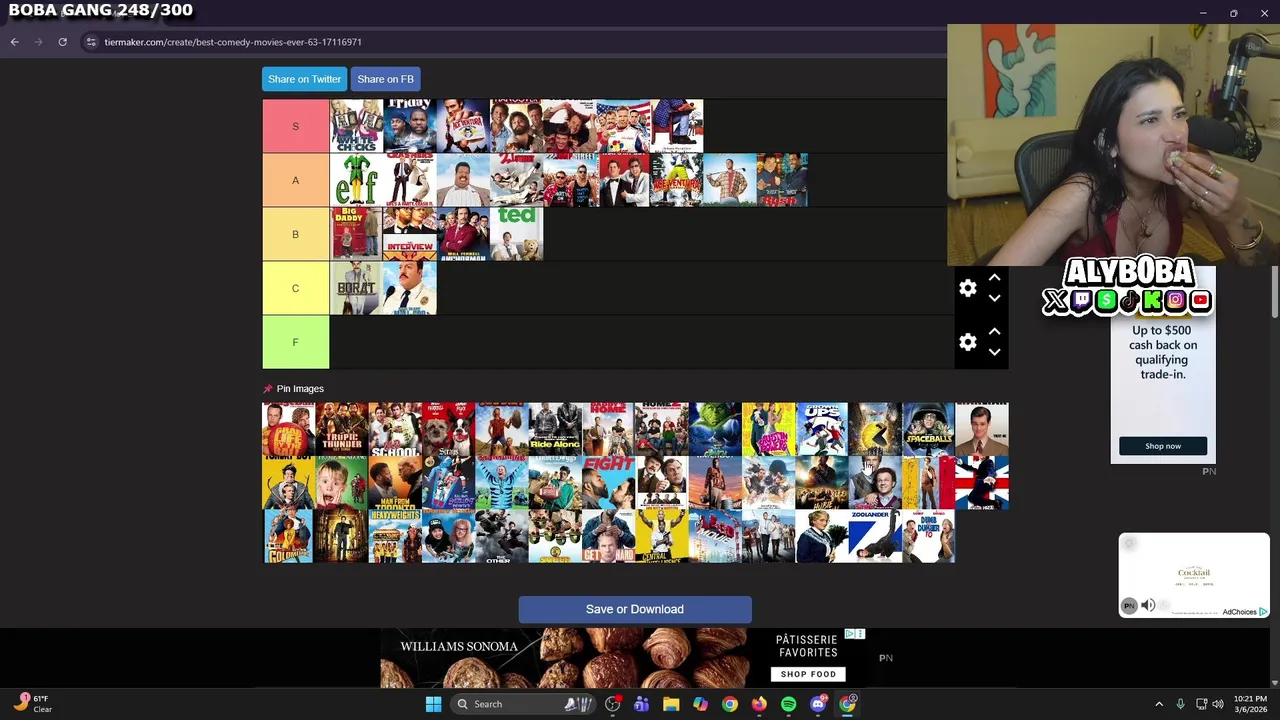Viewport: 1280px width, 720px height.
Task: Open Microsoft Teams from the taskbar
Action: 641,704
